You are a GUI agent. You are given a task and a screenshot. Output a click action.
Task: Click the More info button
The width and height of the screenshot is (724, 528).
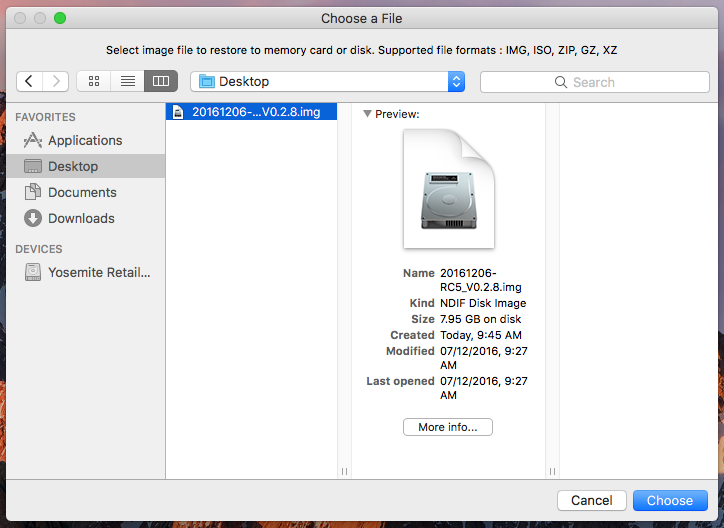point(447,427)
